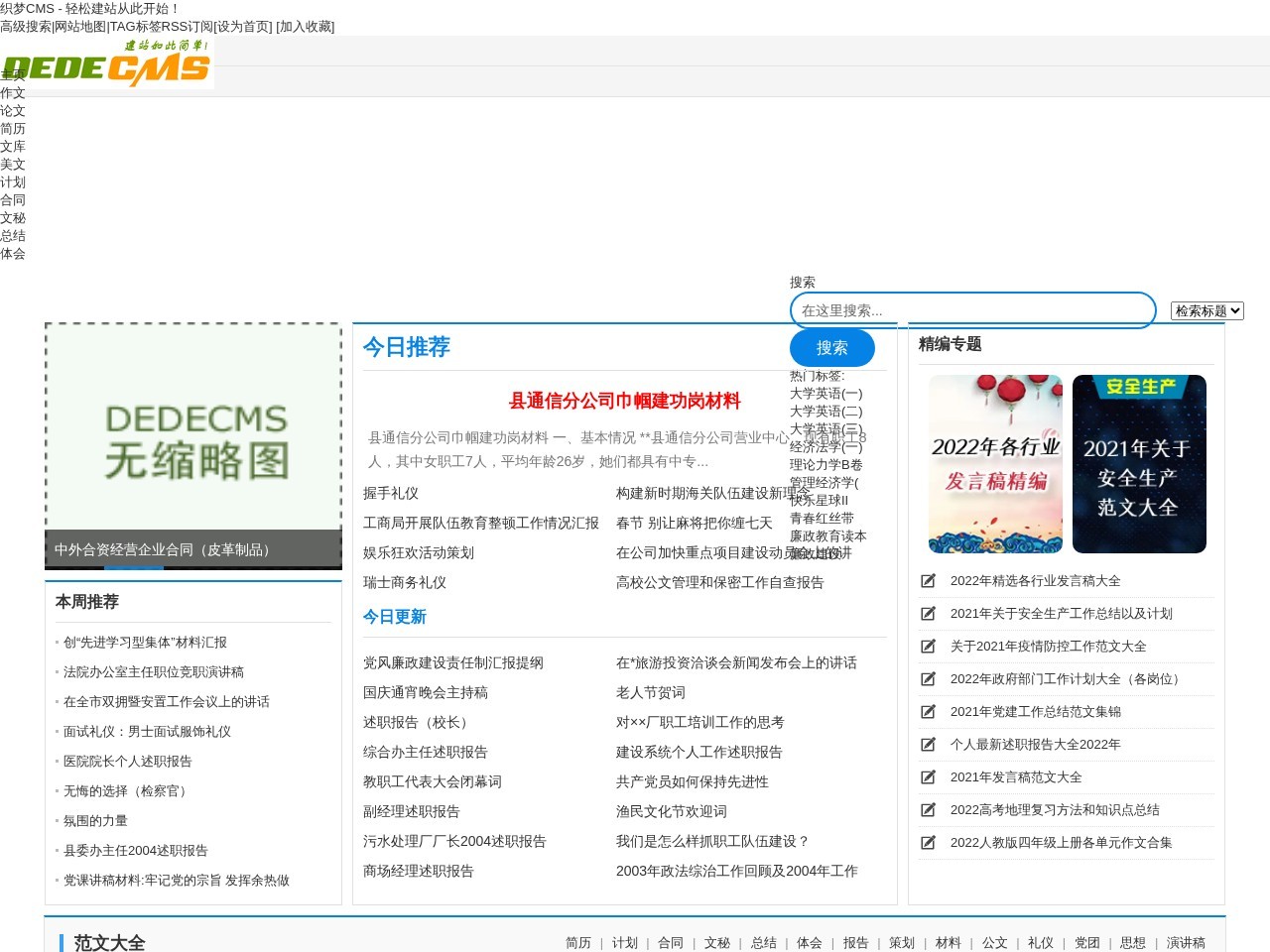Click edit icon beside 2022年精选各行业发言稿大全
1270x952 pixels.
pyautogui.click(x=929, y=581)
